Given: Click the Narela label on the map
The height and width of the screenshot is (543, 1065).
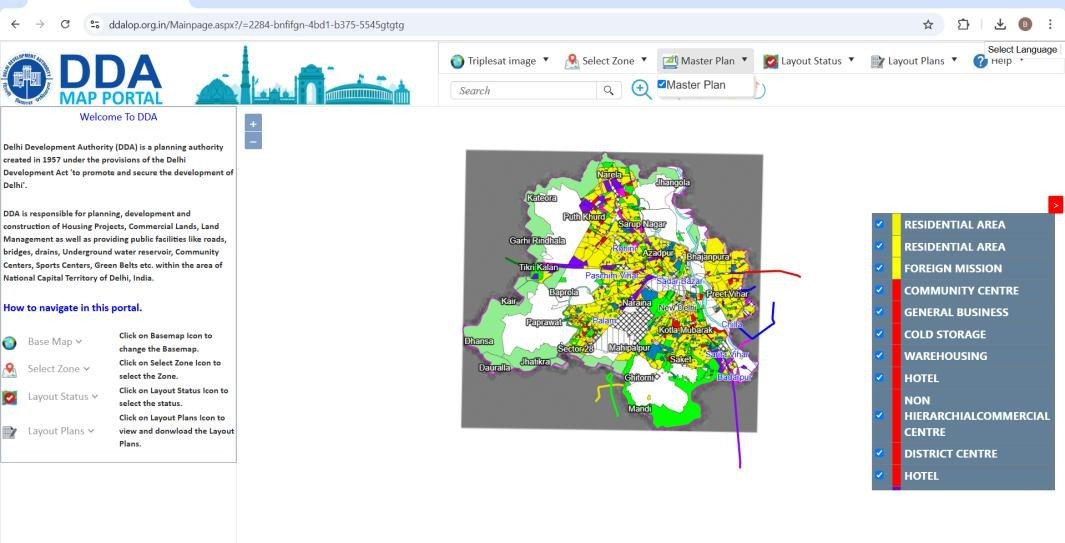Looking at the screenshot, I should [x=609, y=175].
